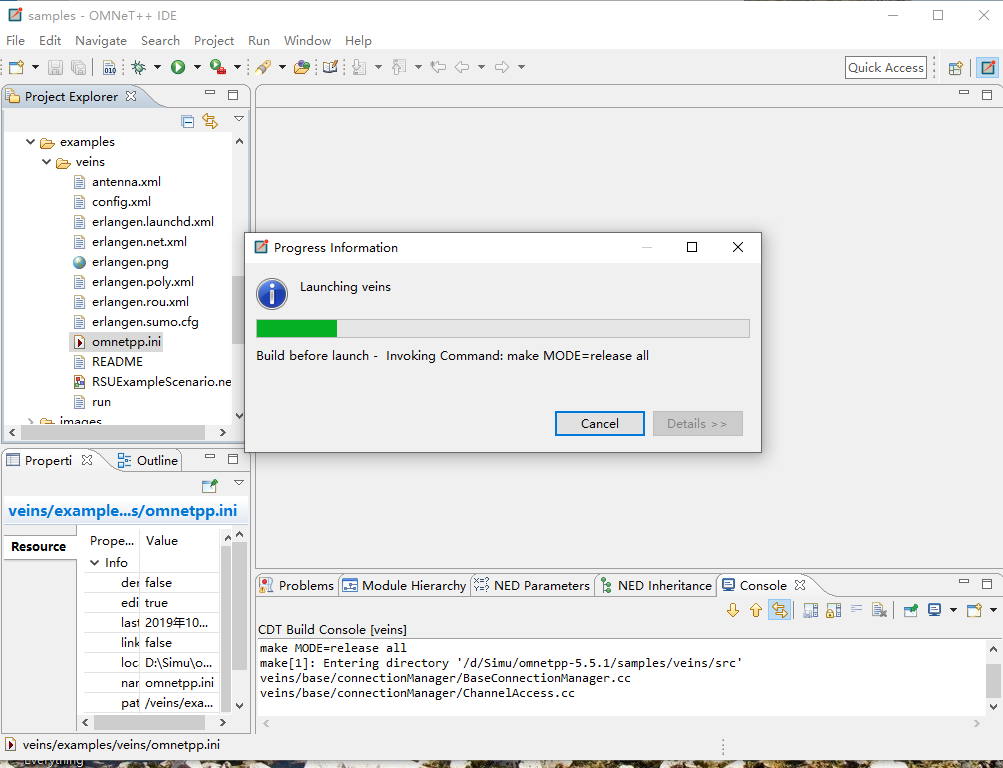Toggle Link with Editor in Project Explorer
1003x768 pixels.
pos(210,121)
